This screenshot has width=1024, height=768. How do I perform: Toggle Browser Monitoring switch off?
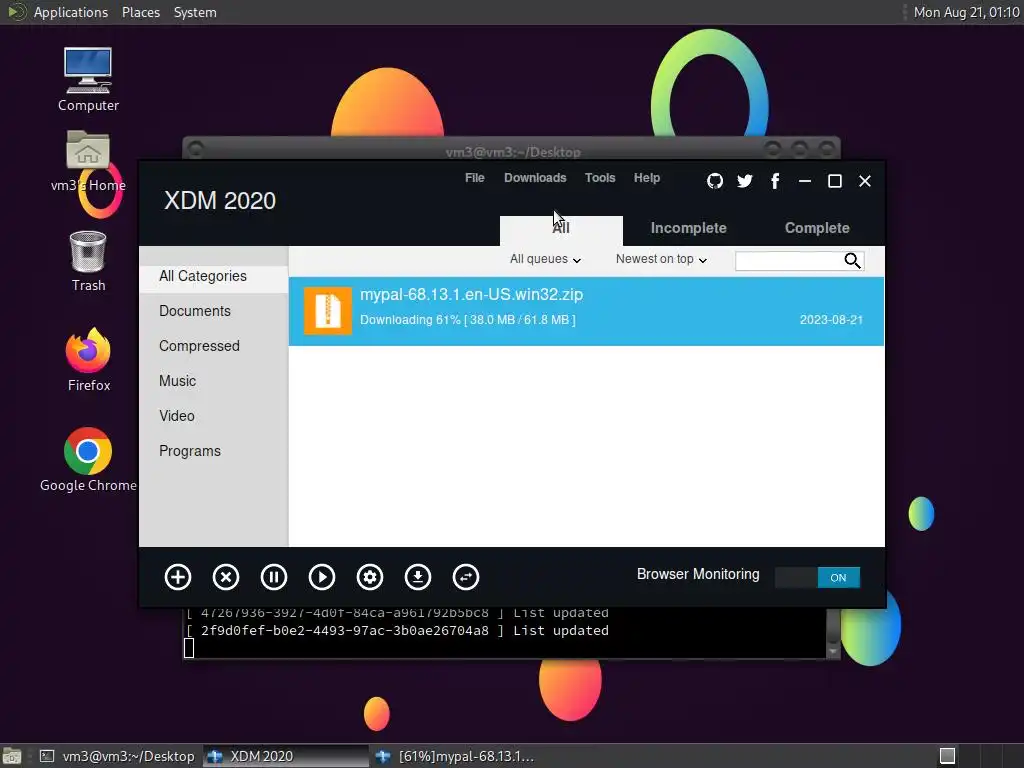(x=817, y=577)
